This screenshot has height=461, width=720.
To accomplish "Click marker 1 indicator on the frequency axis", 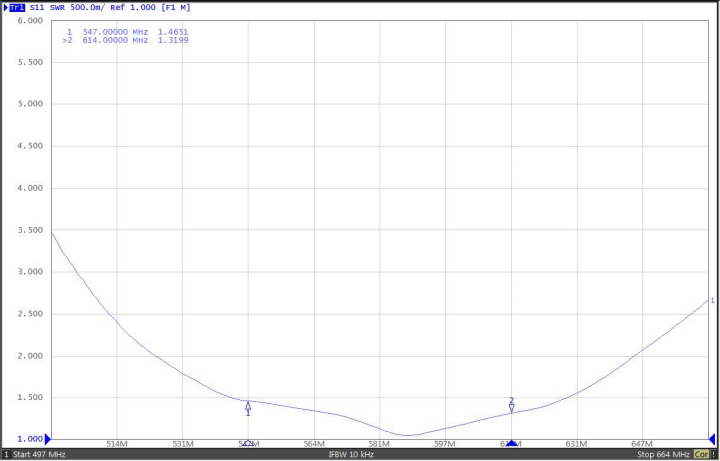I will [x=248, y=443].
